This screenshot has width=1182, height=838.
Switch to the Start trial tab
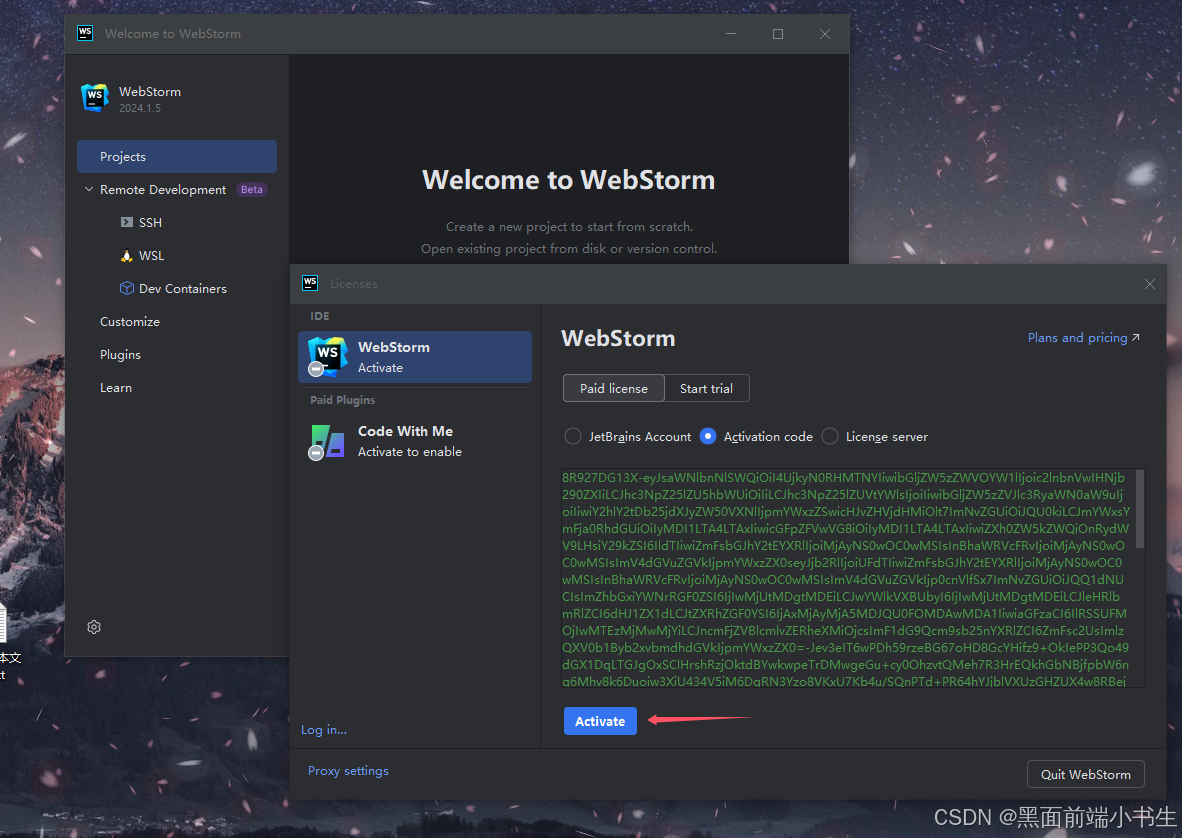point(706,388)
